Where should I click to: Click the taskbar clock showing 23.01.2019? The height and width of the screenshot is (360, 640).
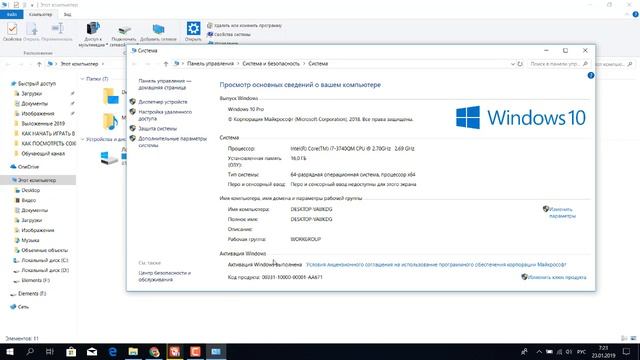click(x=603, y=351)
